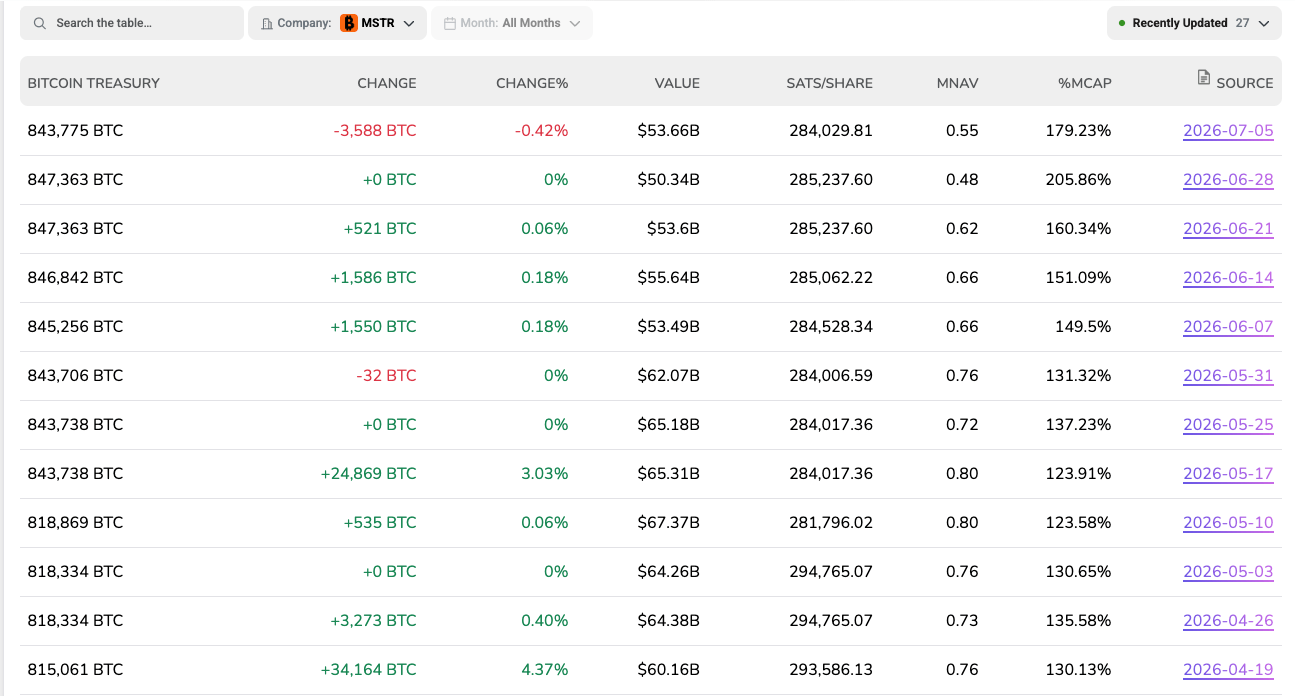
Task: Click the 130.13% market cap cell
Action: point(1078,670)
